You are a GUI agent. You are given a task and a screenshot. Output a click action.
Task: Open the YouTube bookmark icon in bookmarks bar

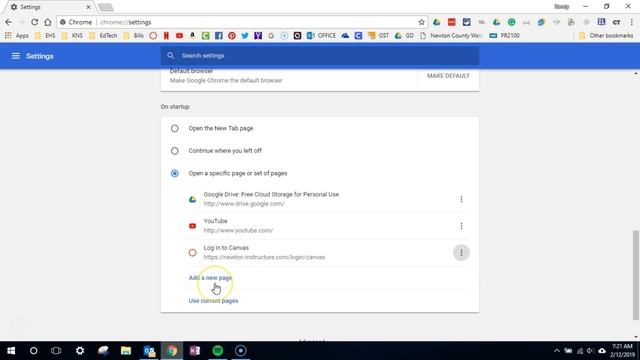pyautogui.click(x=179, y=36)
